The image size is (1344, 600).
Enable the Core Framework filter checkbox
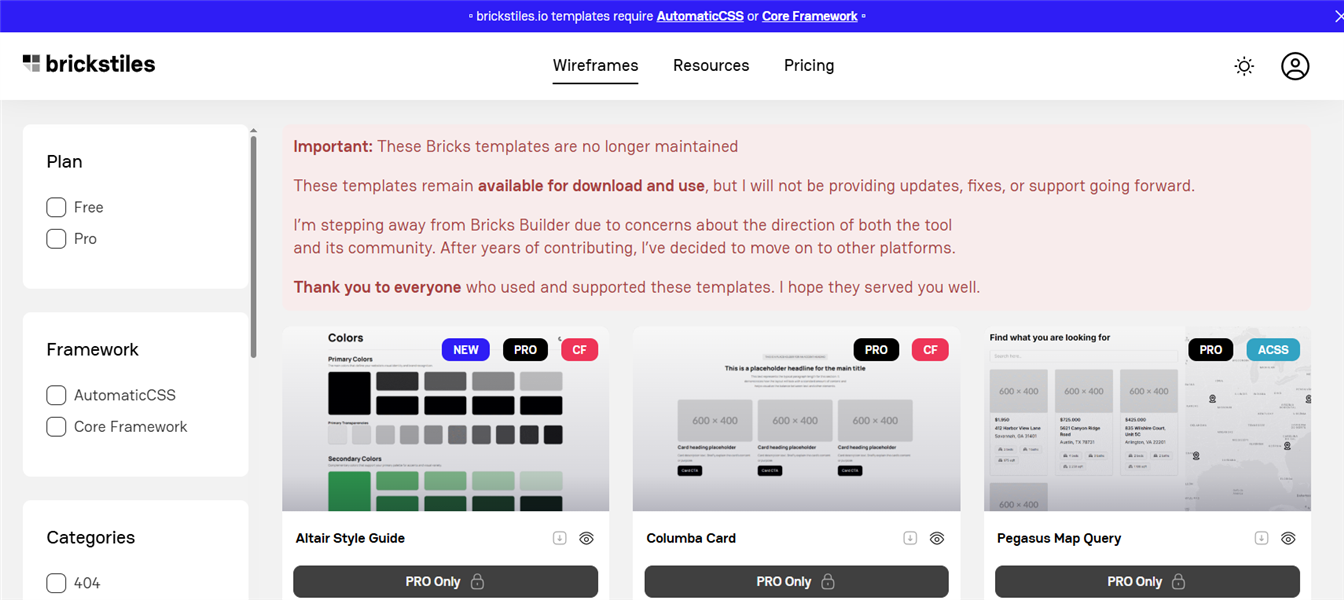pyautogui.click(x=56, y=427)
